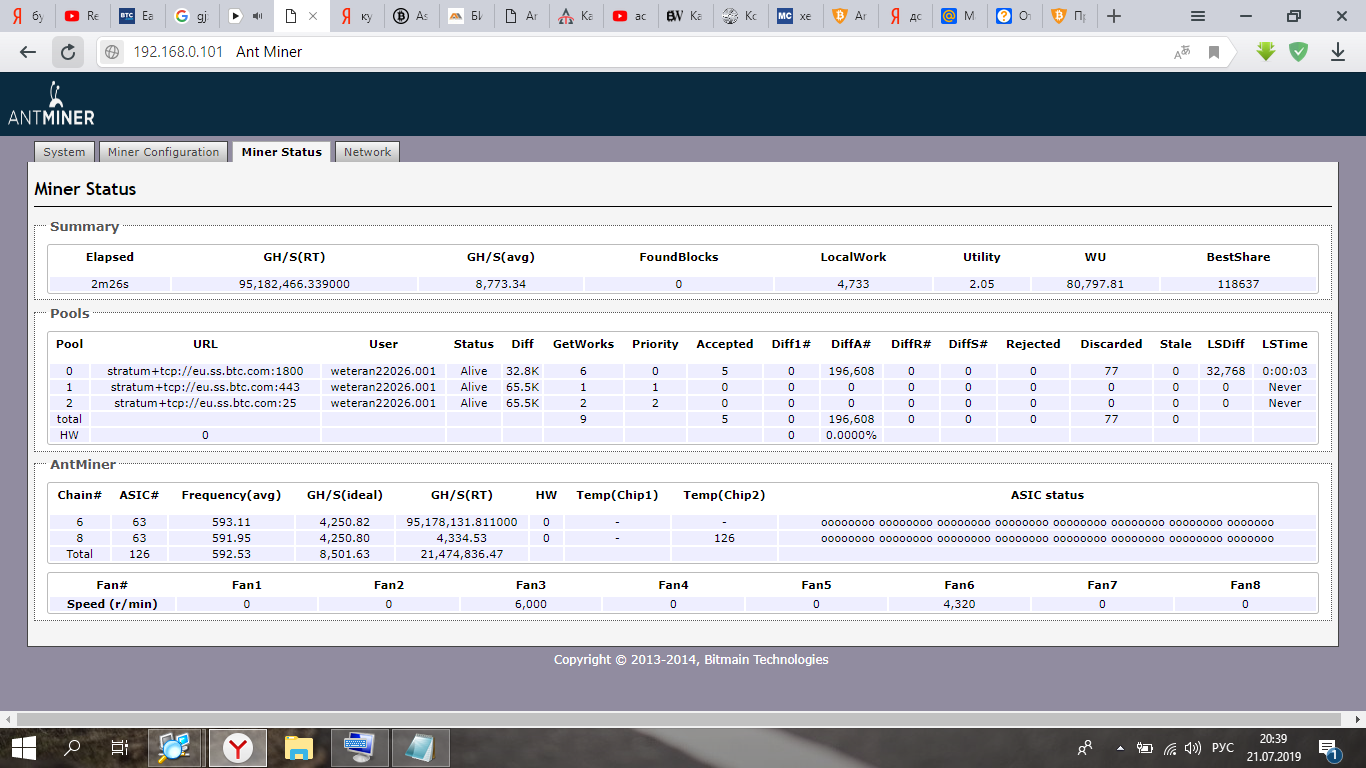Open the People icon in the tray

[1084, 748]
